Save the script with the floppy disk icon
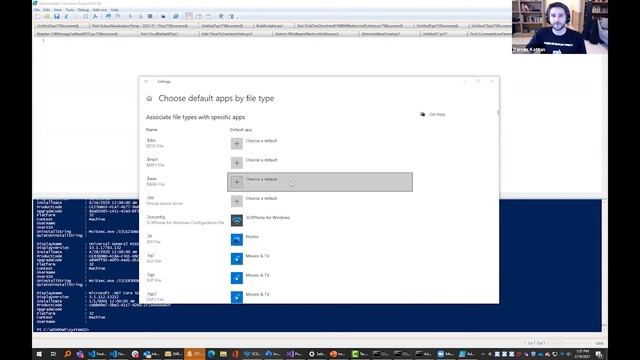The height and width of the screenshot is (360, 640). coord(57,16)
